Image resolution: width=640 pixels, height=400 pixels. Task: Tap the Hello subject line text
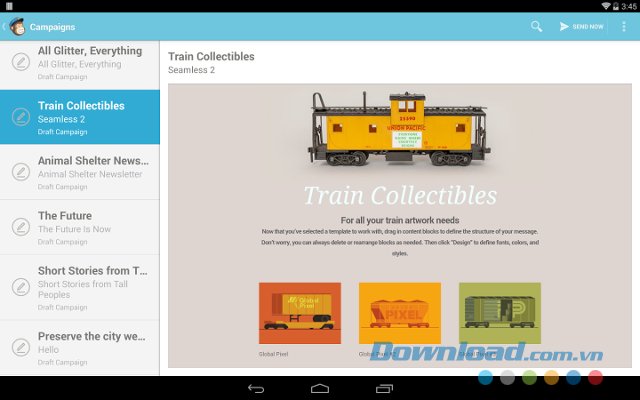(x=48, y=350)
